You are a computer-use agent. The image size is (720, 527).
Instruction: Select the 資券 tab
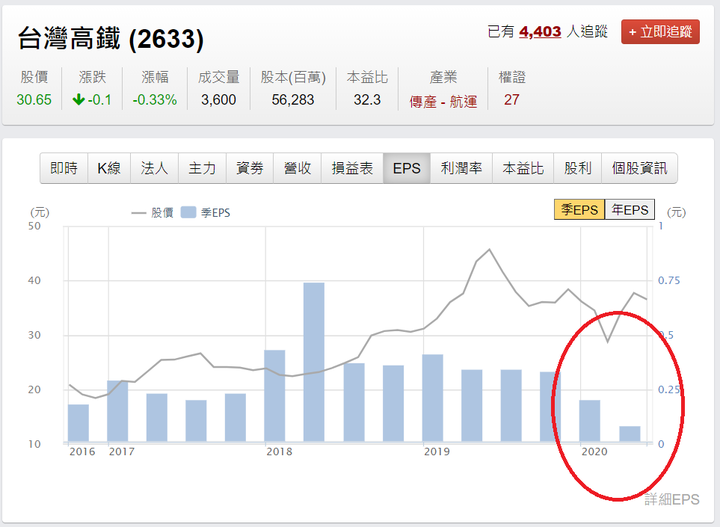[x=250, y=168]
